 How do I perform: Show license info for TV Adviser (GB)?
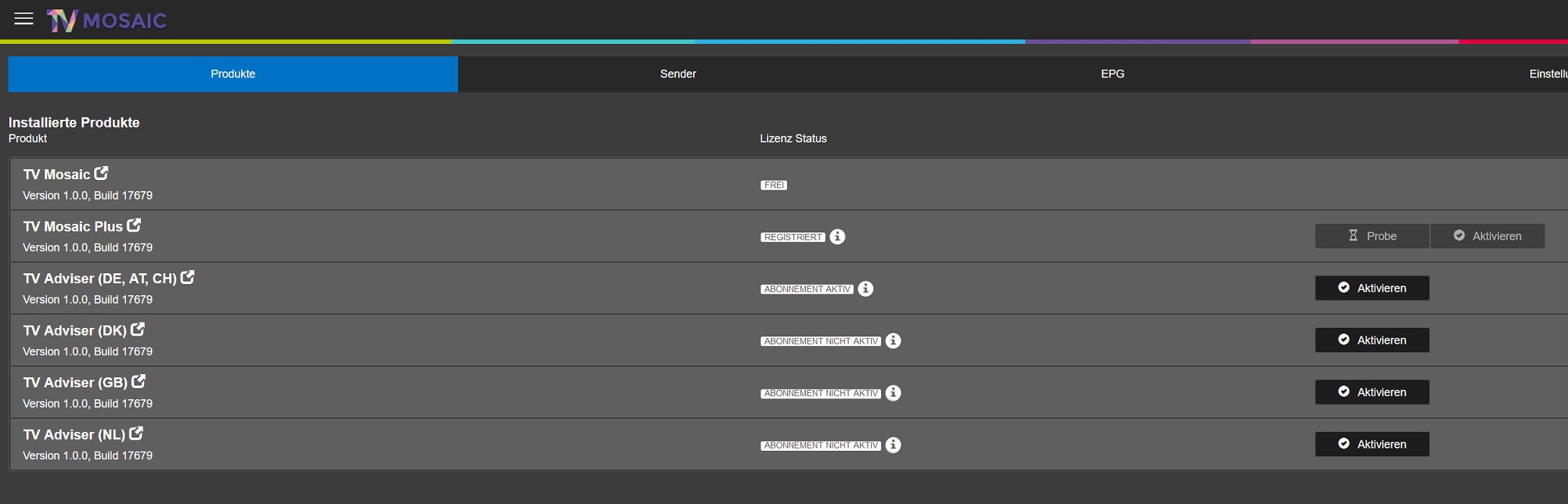click(893, 393)
